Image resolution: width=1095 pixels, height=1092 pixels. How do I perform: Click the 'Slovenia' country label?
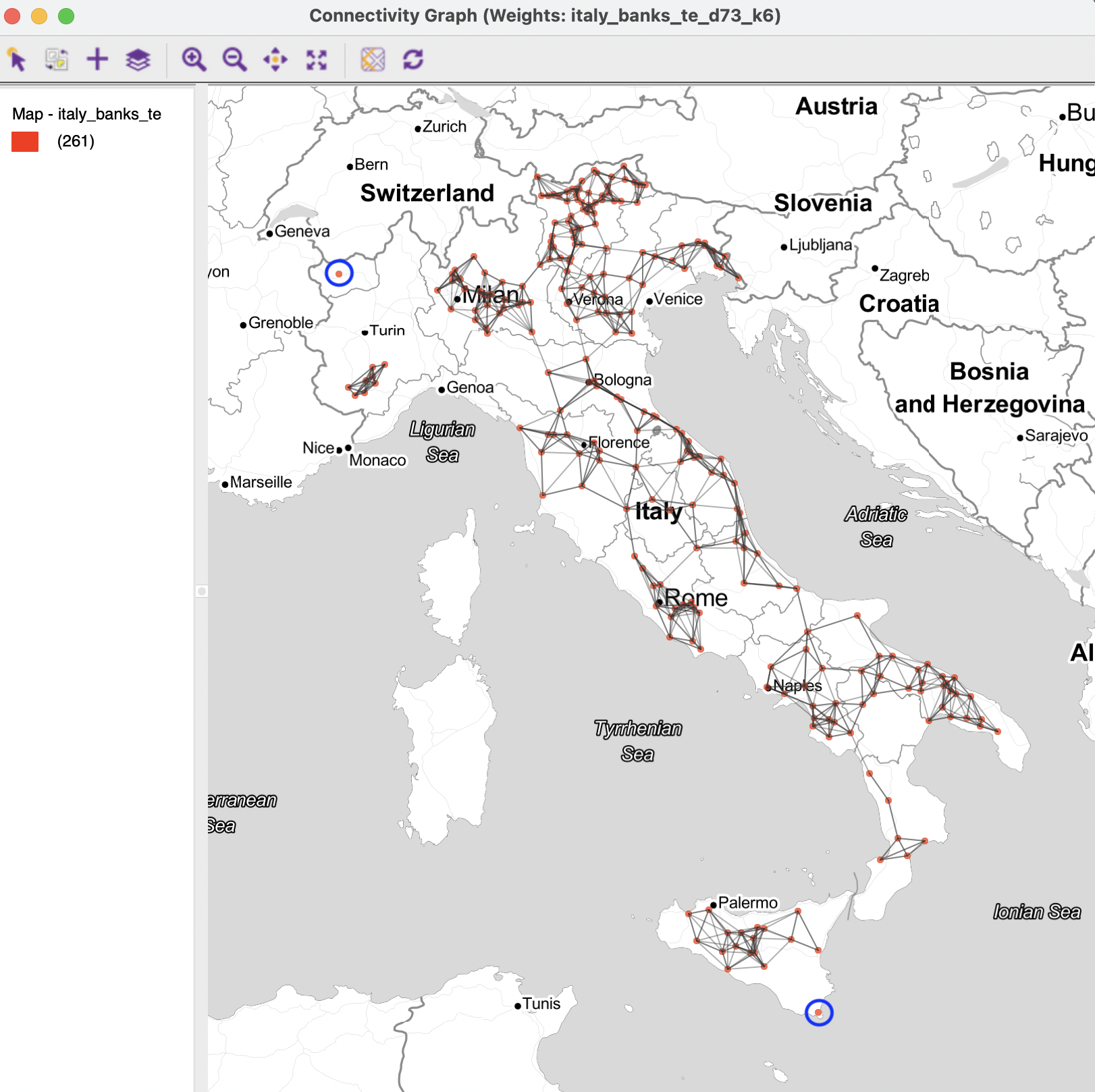[x=823, y=203]
